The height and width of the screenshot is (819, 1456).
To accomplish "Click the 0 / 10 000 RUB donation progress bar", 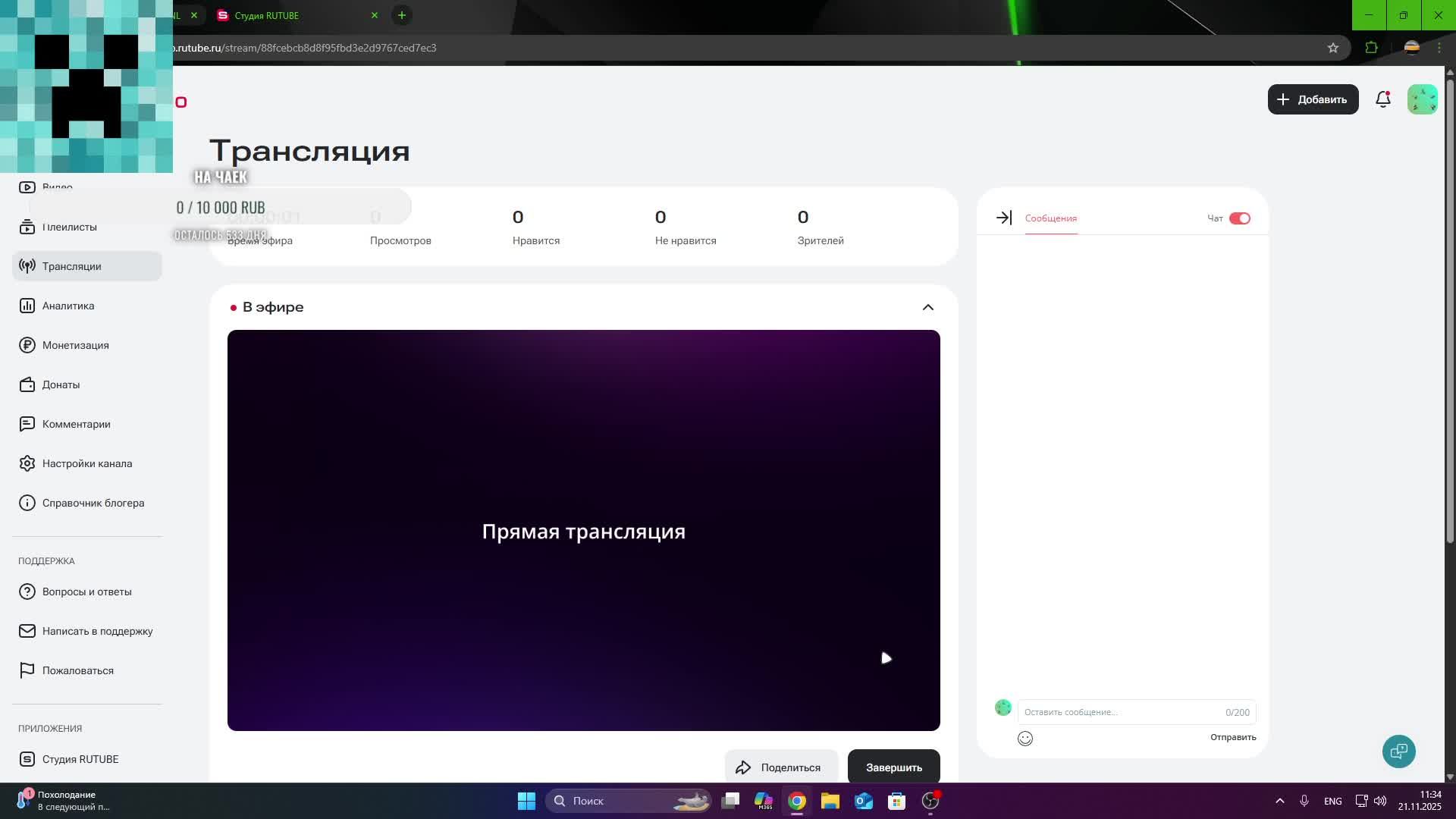I will 220,206.
